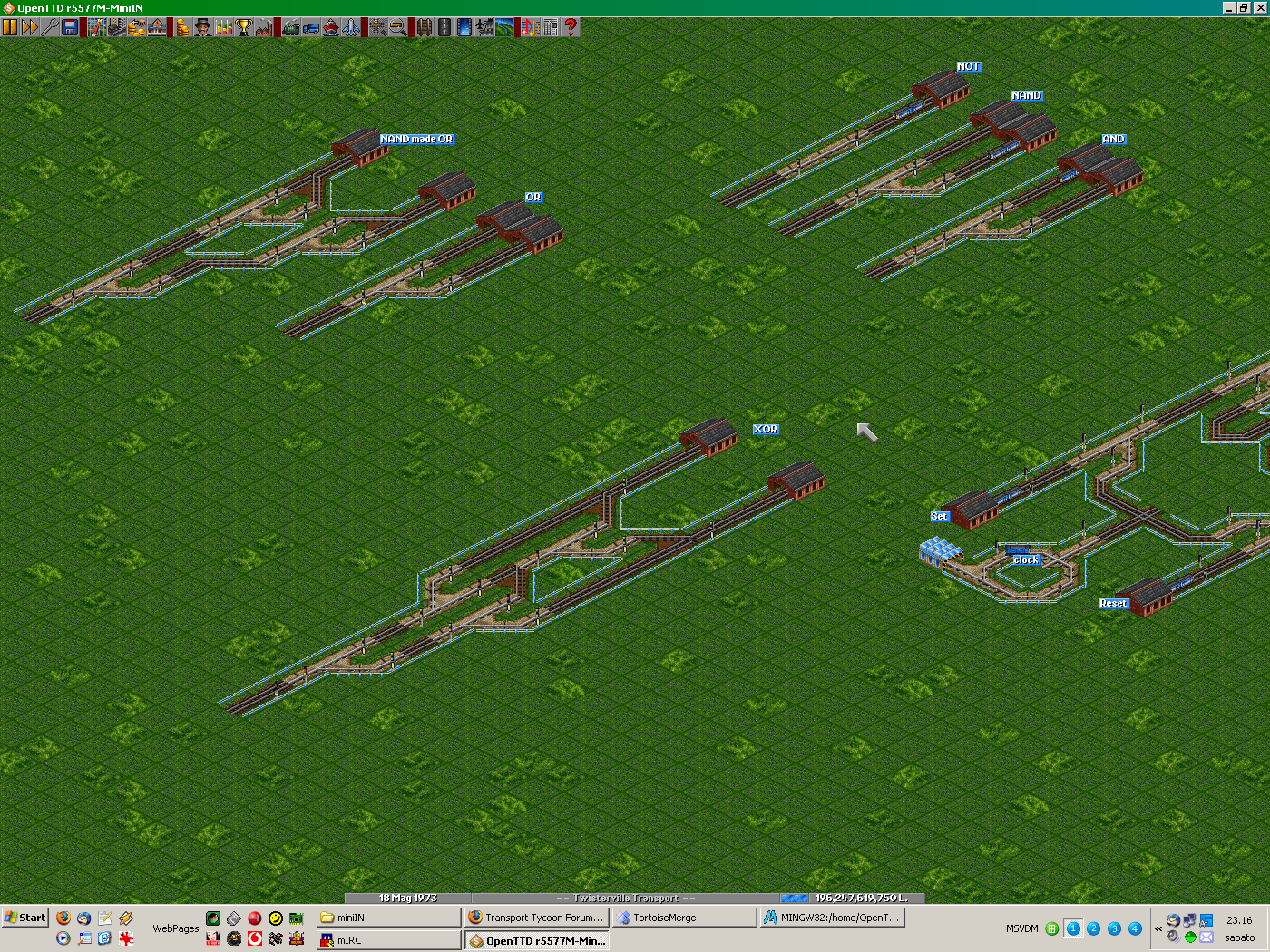Open the airport construction tool
This screenshot has height=952, width=1270.
tap(484, 27)
